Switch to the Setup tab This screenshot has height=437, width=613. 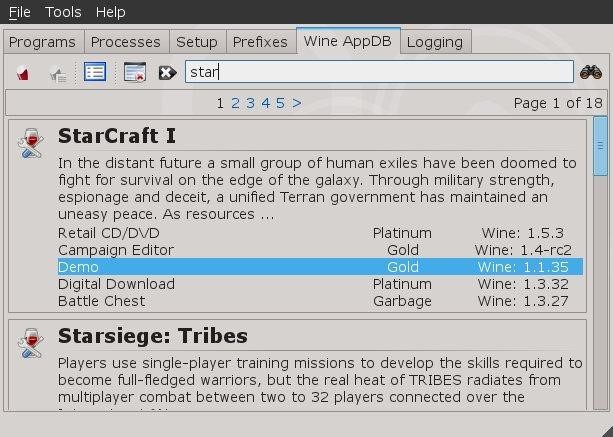coord(197,42)
